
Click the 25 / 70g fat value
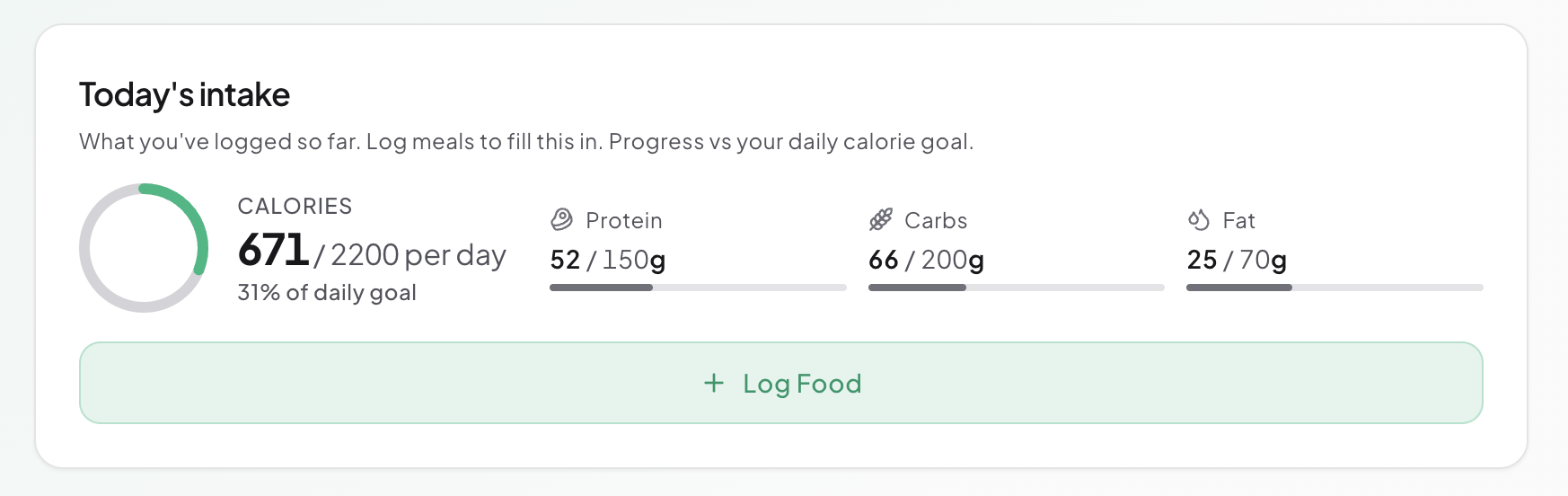(1237, 261)
